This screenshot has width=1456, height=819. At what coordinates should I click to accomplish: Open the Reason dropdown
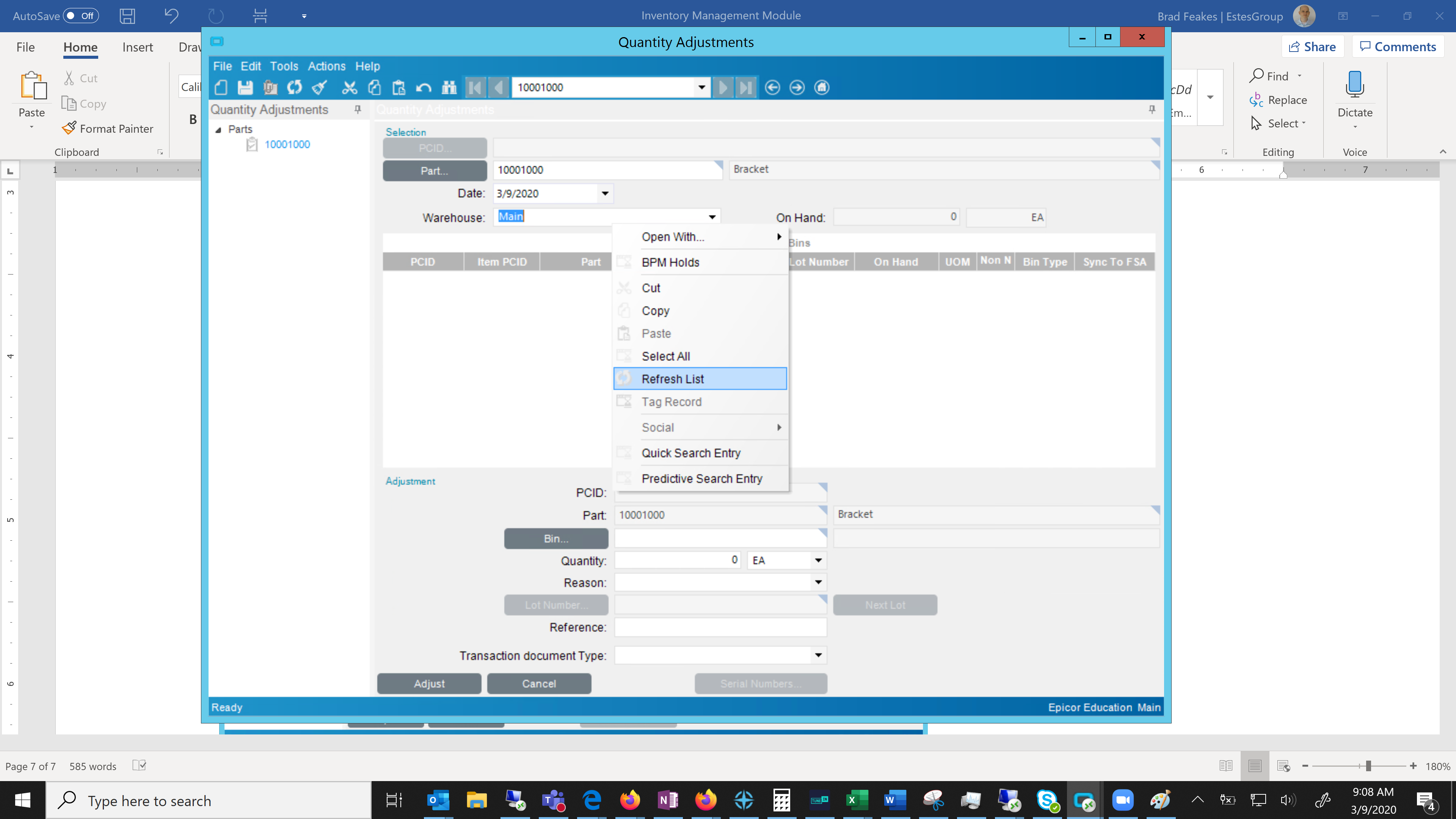pos(818,582)
